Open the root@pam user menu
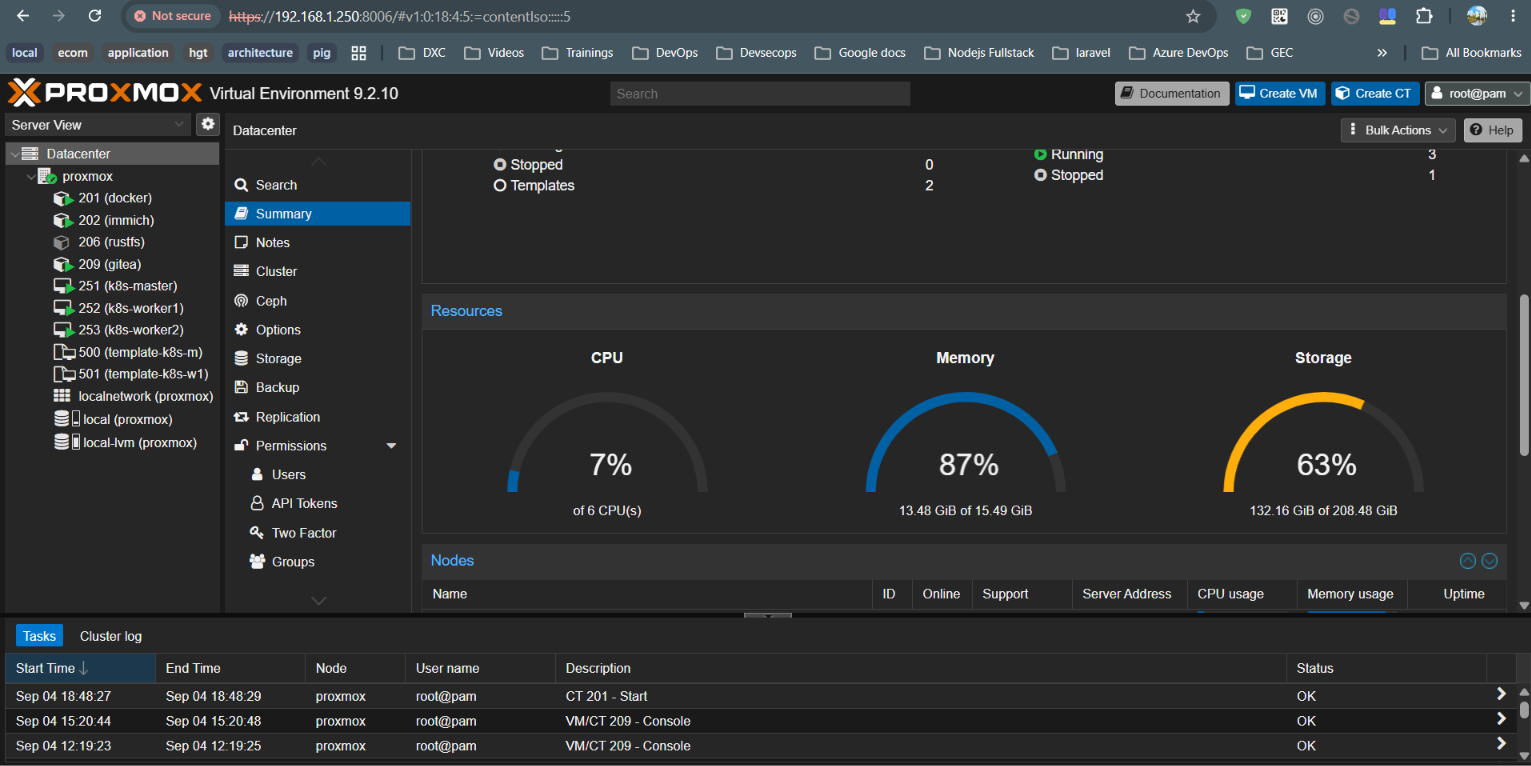This screenshot has height=766, width=1531. click(1477, 93)
